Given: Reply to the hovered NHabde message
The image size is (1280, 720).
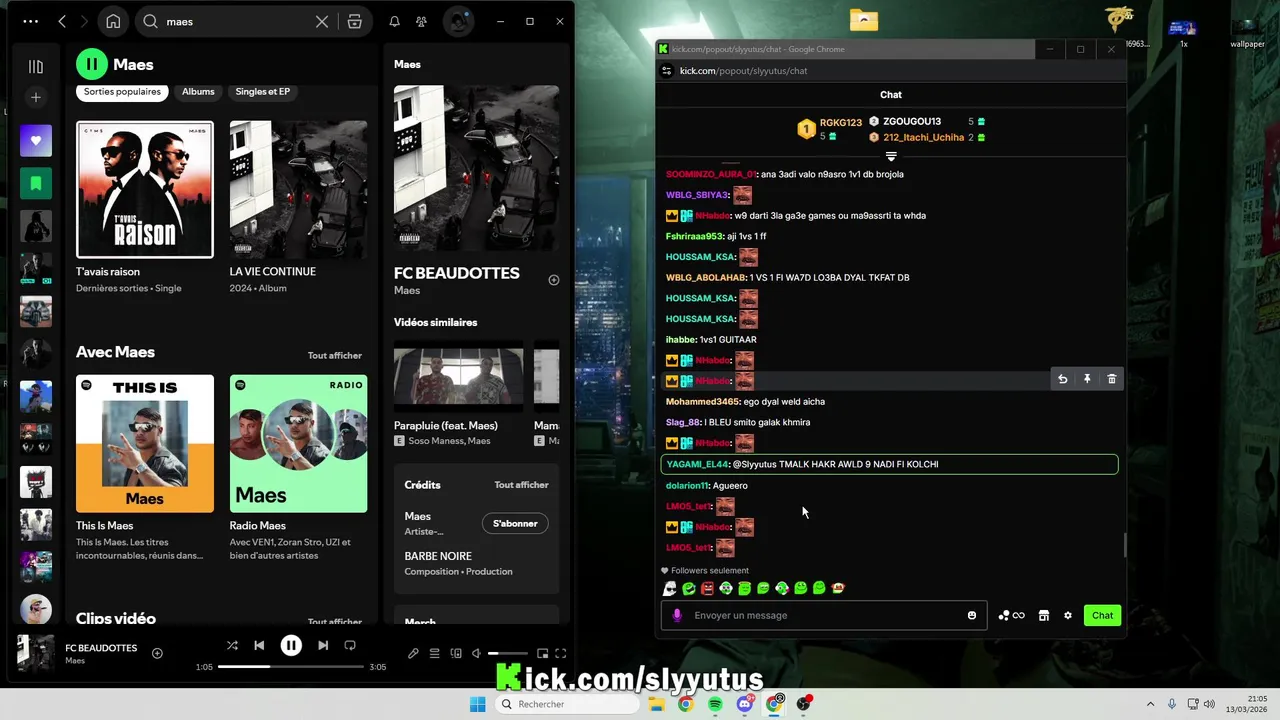Looking at the screenshot, I should [x=1062, y=379].
